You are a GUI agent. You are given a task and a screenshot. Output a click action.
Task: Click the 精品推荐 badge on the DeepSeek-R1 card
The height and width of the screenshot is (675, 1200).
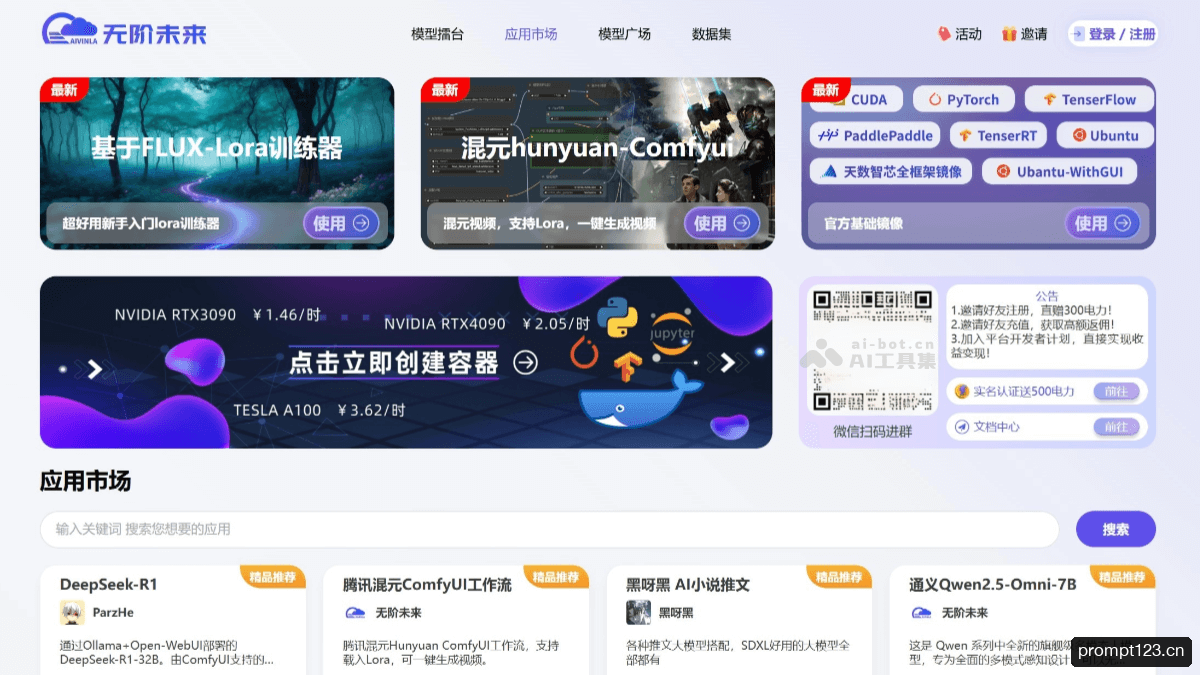click(x=273, y=577)
